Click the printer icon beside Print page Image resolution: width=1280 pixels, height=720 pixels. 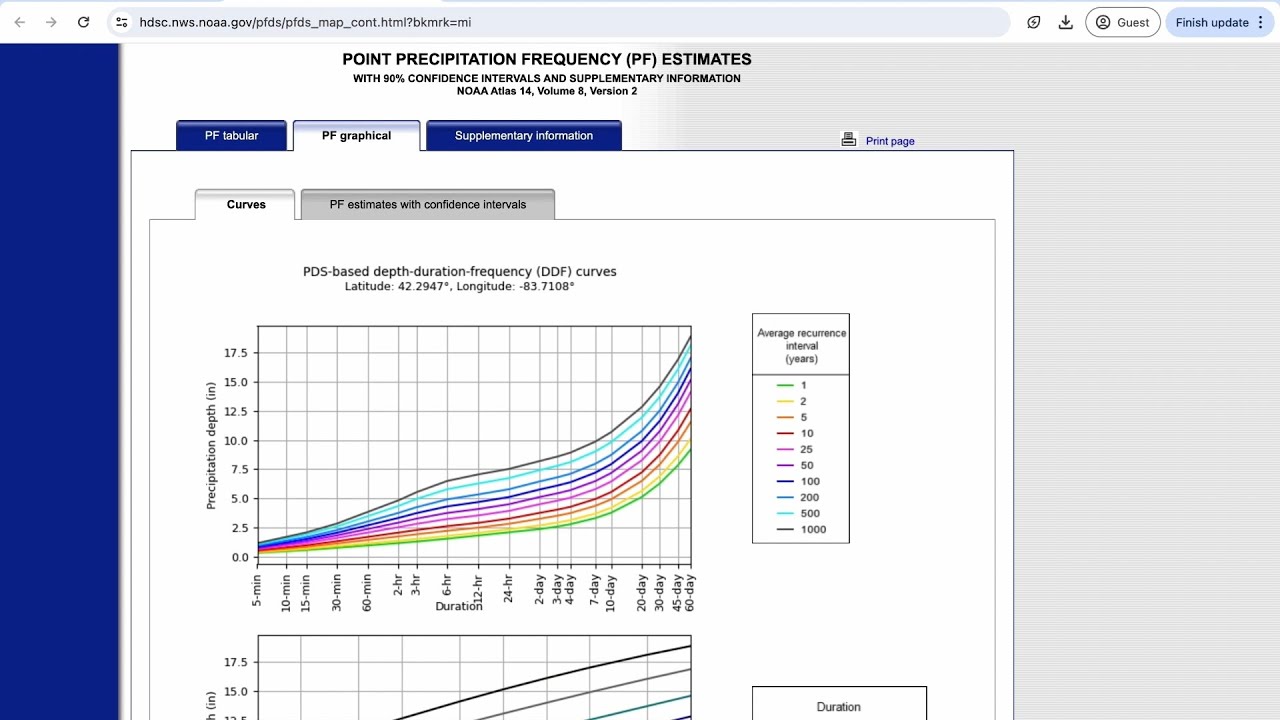849,140
